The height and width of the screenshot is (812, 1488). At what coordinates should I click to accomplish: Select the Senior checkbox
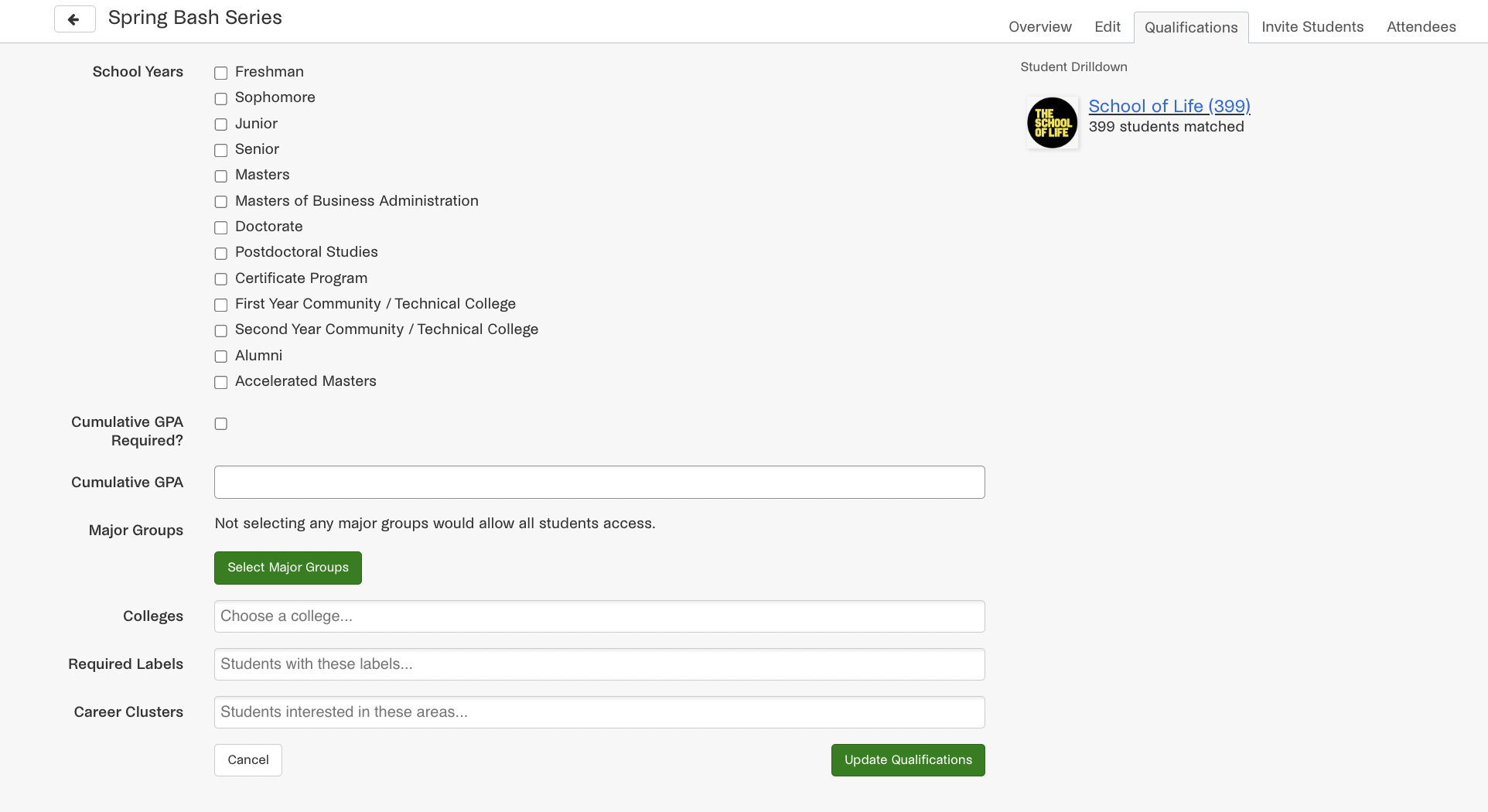tap(221, 150)
